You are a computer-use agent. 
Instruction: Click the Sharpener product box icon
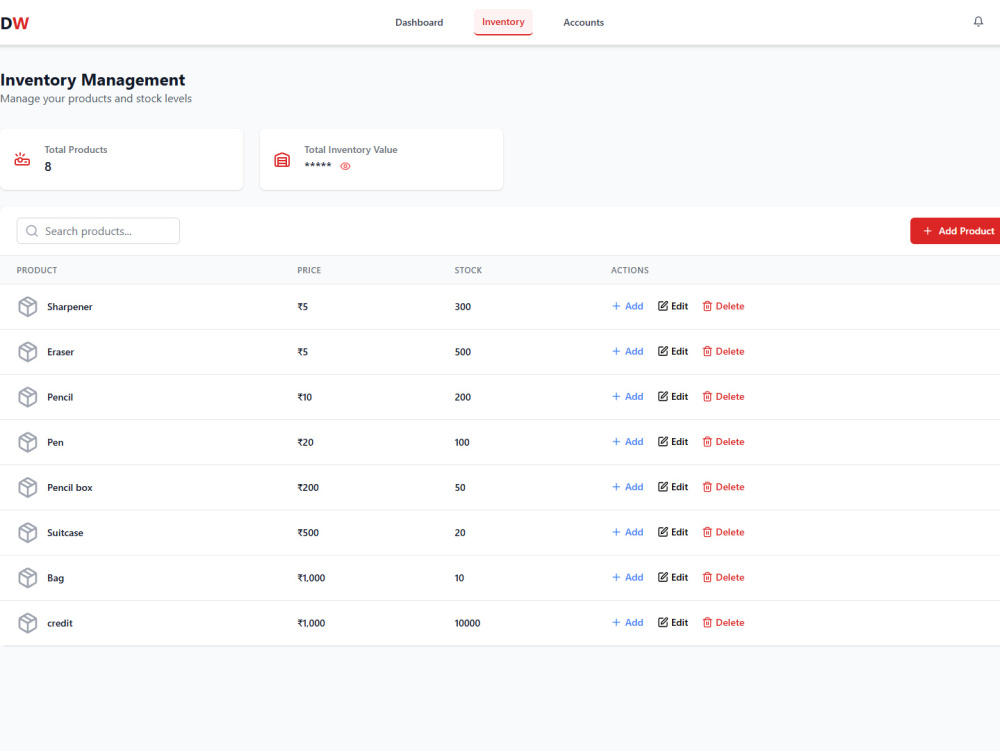click(x=27, y=307)
